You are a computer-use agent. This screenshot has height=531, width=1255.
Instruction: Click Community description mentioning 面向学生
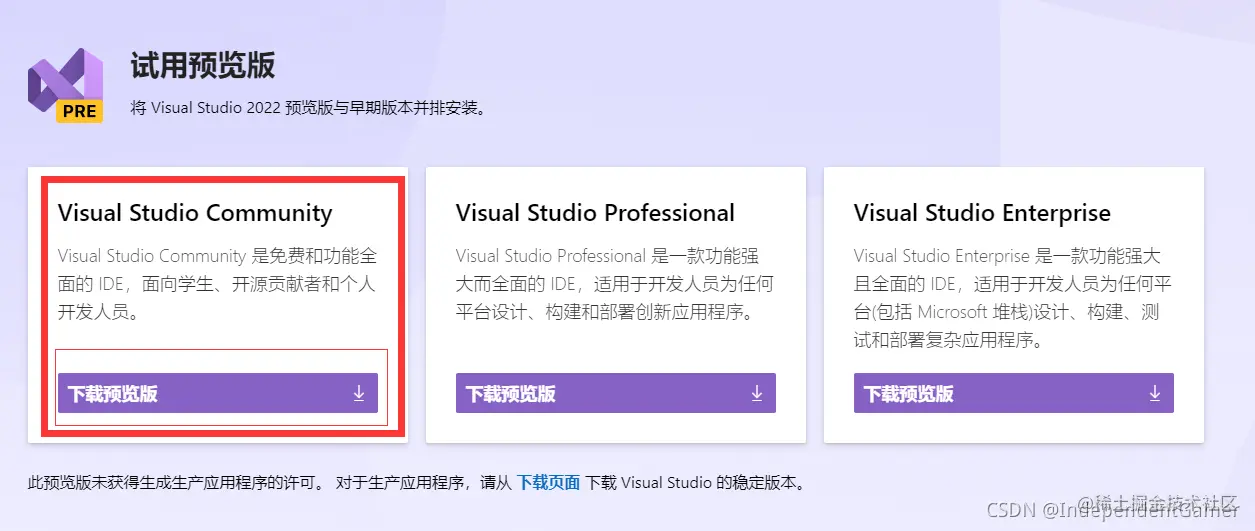tap(217, 284)
